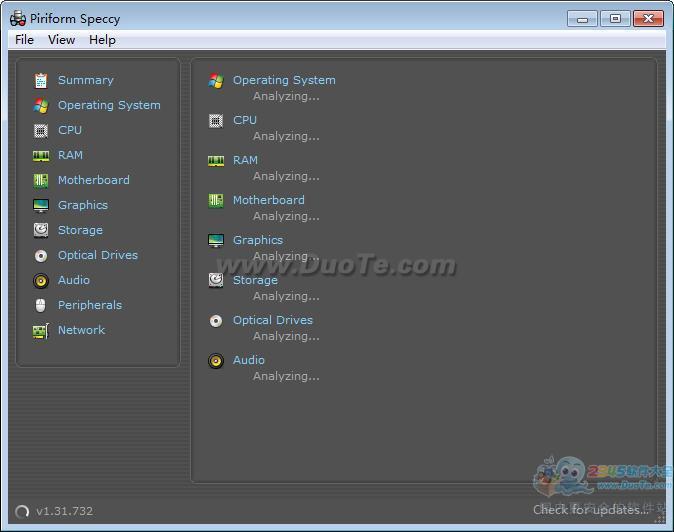The width and height of the screenshot is (674, 532).
Task: Click the RAM stick icon in sidebar
Action: click(41, 156)
